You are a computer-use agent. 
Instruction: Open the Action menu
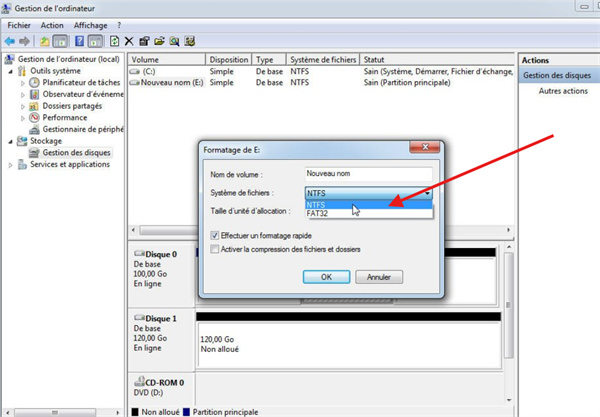click(52, 25)
